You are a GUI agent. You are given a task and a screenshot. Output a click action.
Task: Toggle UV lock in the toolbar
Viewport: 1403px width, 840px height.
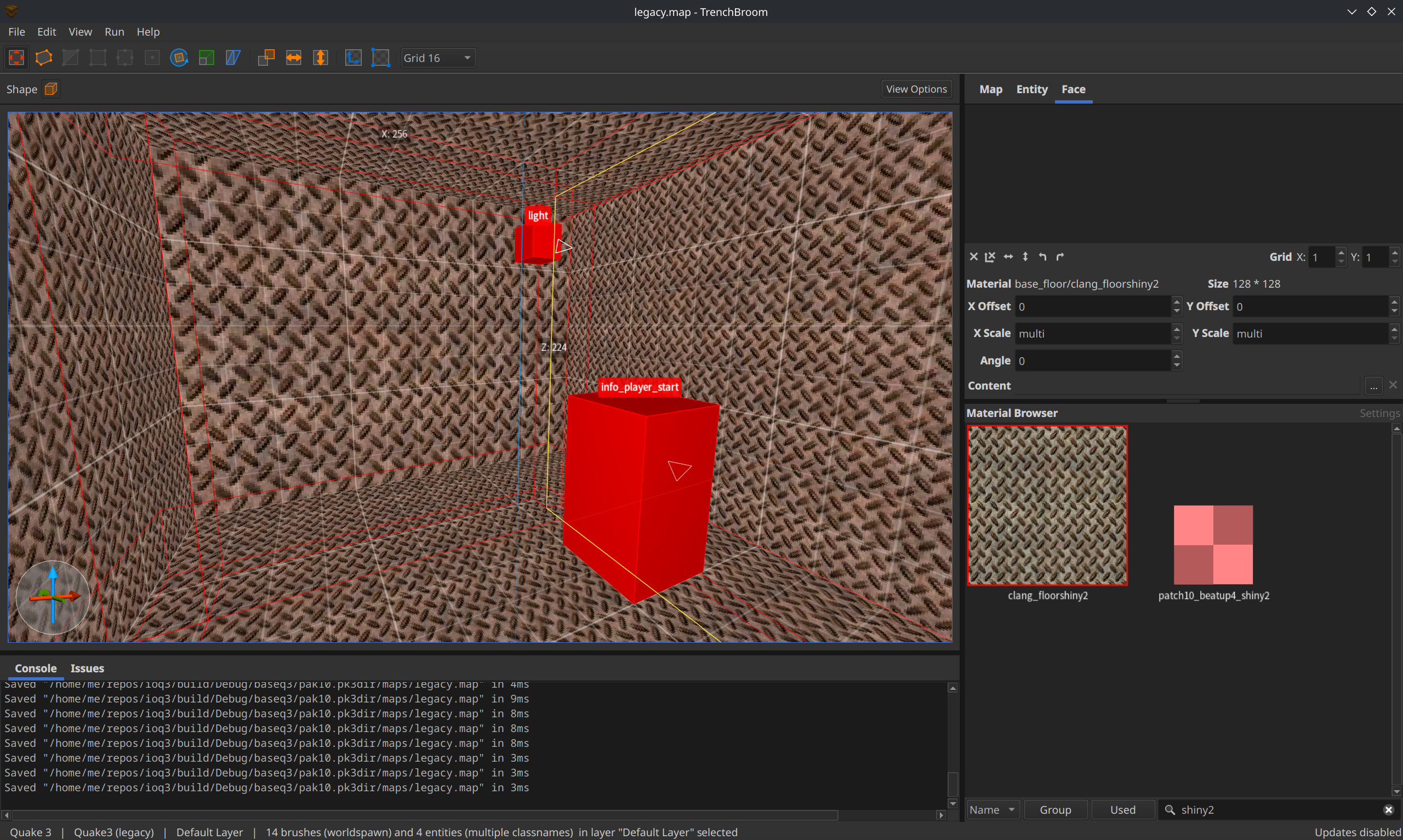(381, 57)
